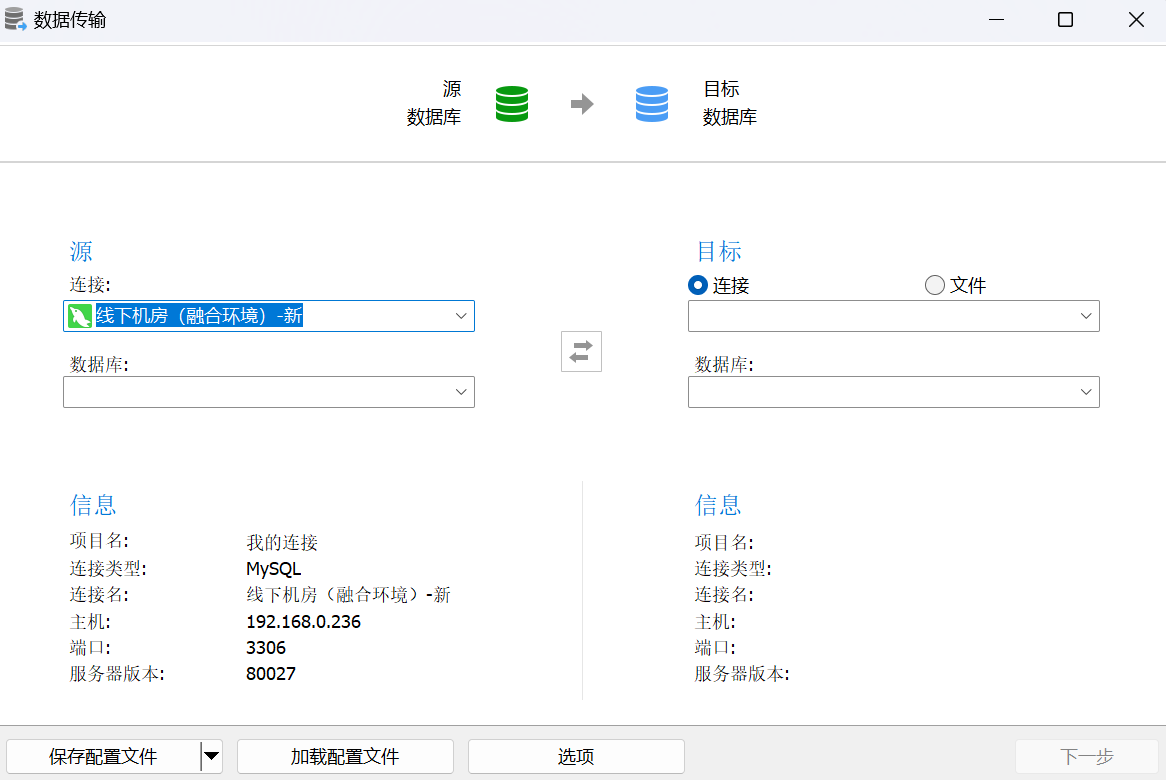
Task: Click the 下一步 next button
Action: pos(1086,756)
